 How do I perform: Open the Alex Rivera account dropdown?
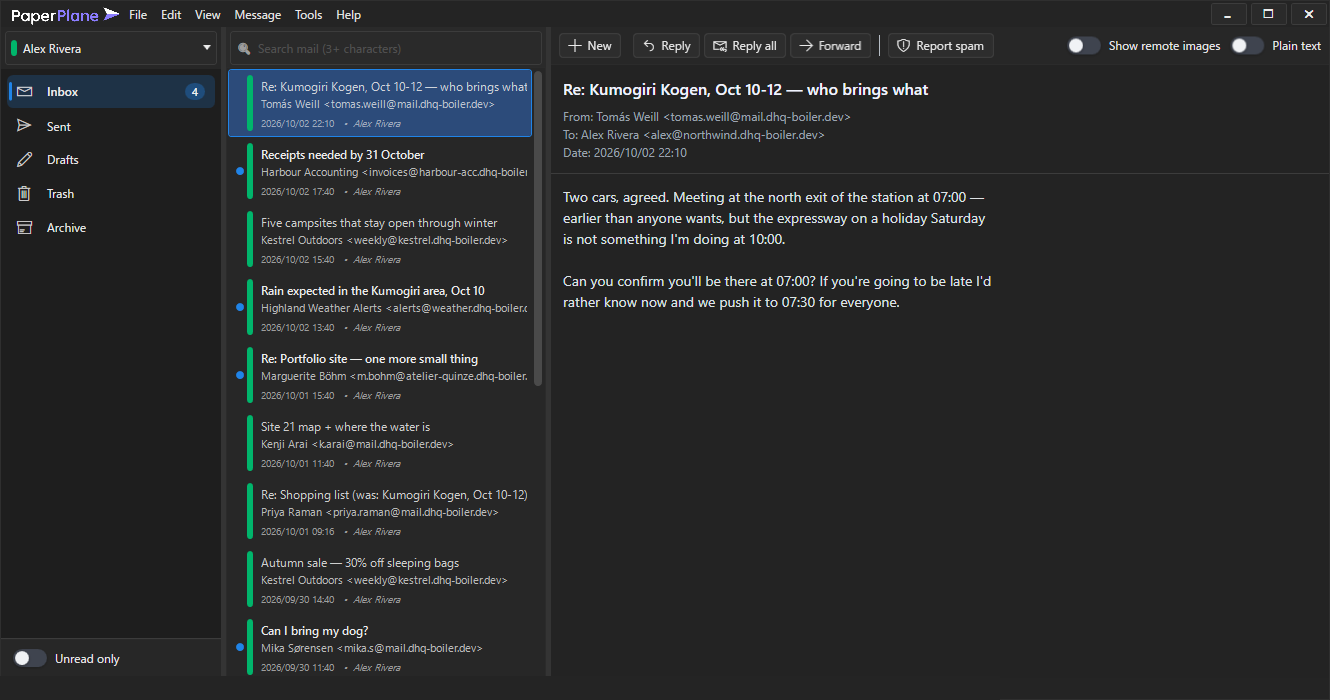pyautogui.click(x=111, y=48)
